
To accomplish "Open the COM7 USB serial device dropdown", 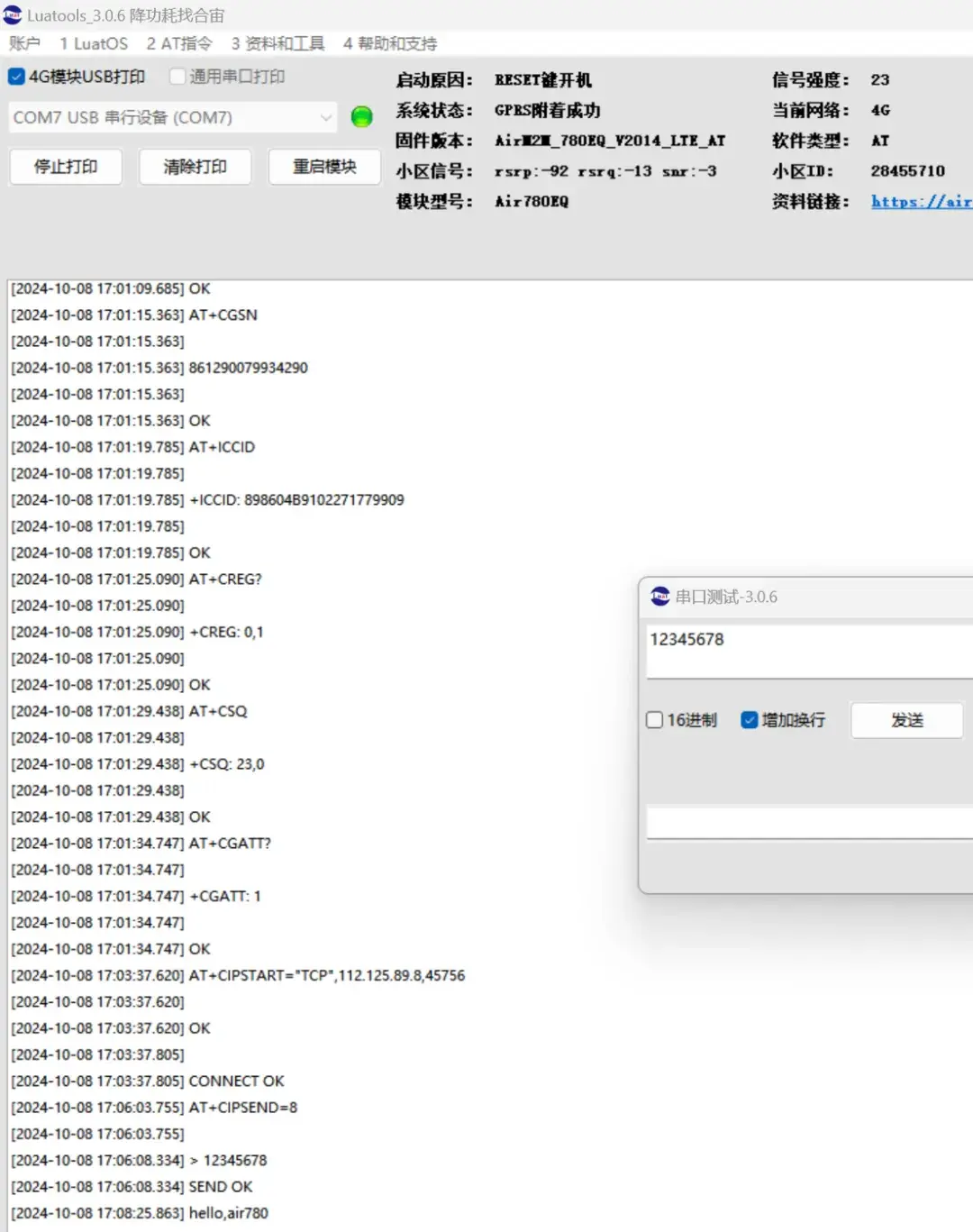I will coord(173,117).
